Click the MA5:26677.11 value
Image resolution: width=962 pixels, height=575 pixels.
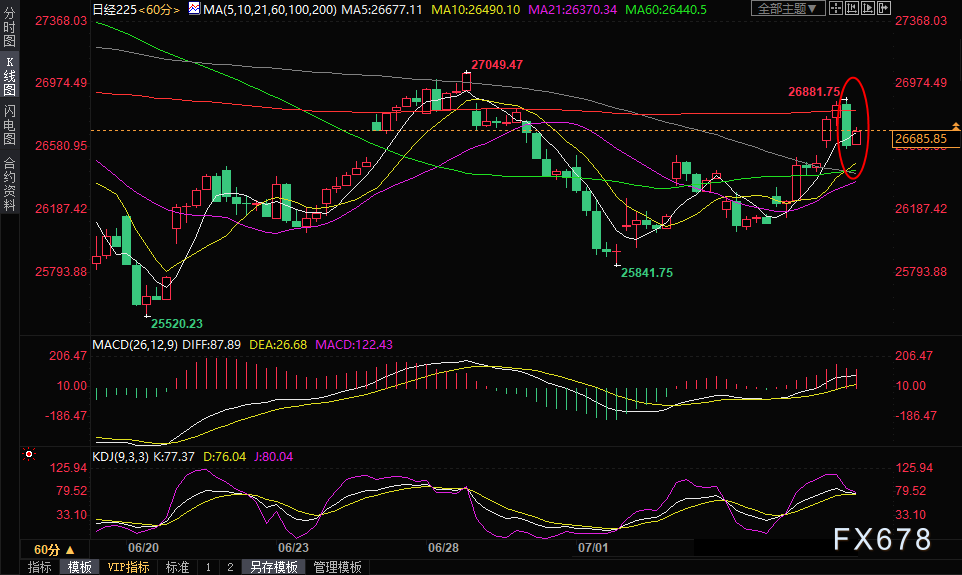(382, 9)
